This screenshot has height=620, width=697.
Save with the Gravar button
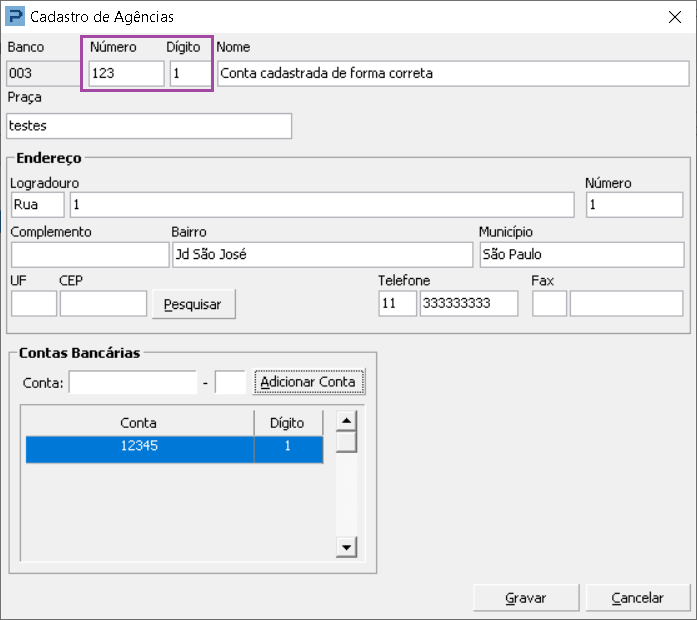(526, 598)
